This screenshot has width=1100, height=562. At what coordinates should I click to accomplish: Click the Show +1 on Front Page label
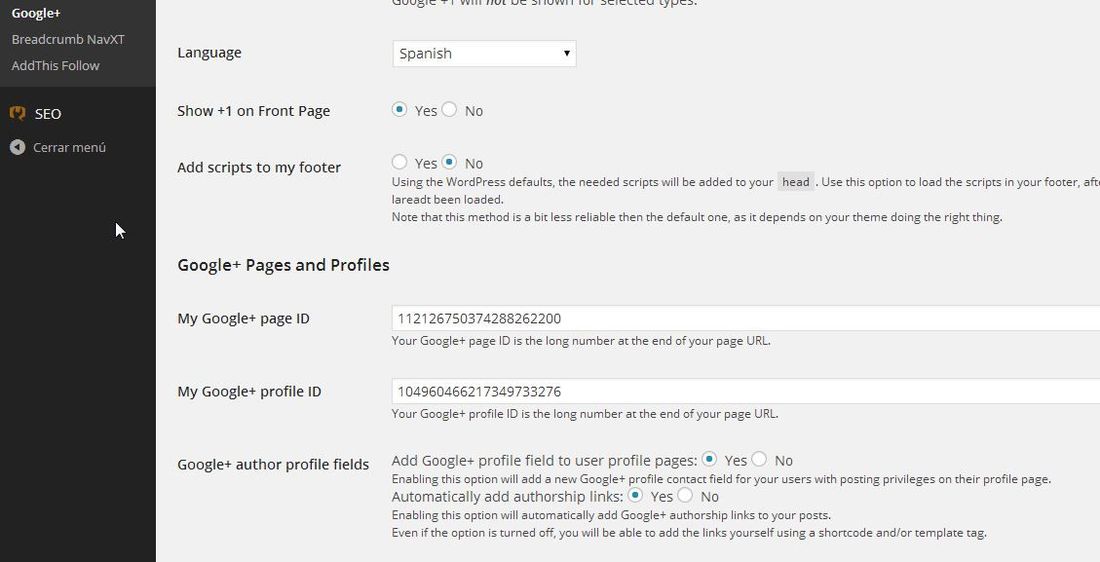(253, 111)
